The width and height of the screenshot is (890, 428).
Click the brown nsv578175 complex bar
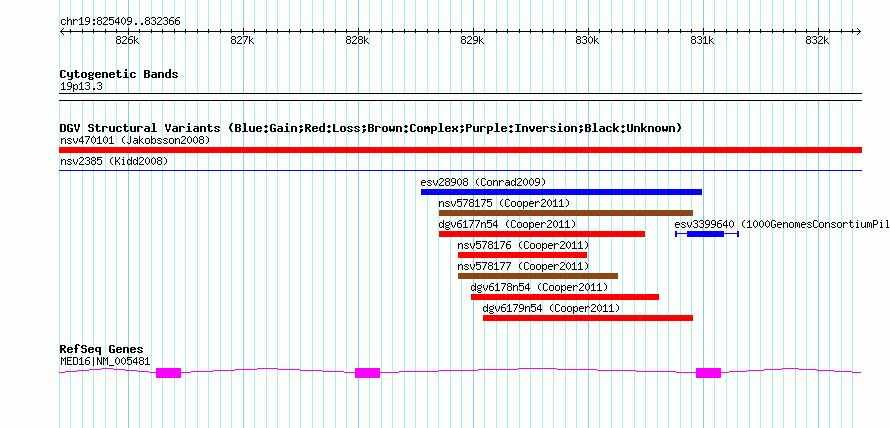(x=566, y=213)
